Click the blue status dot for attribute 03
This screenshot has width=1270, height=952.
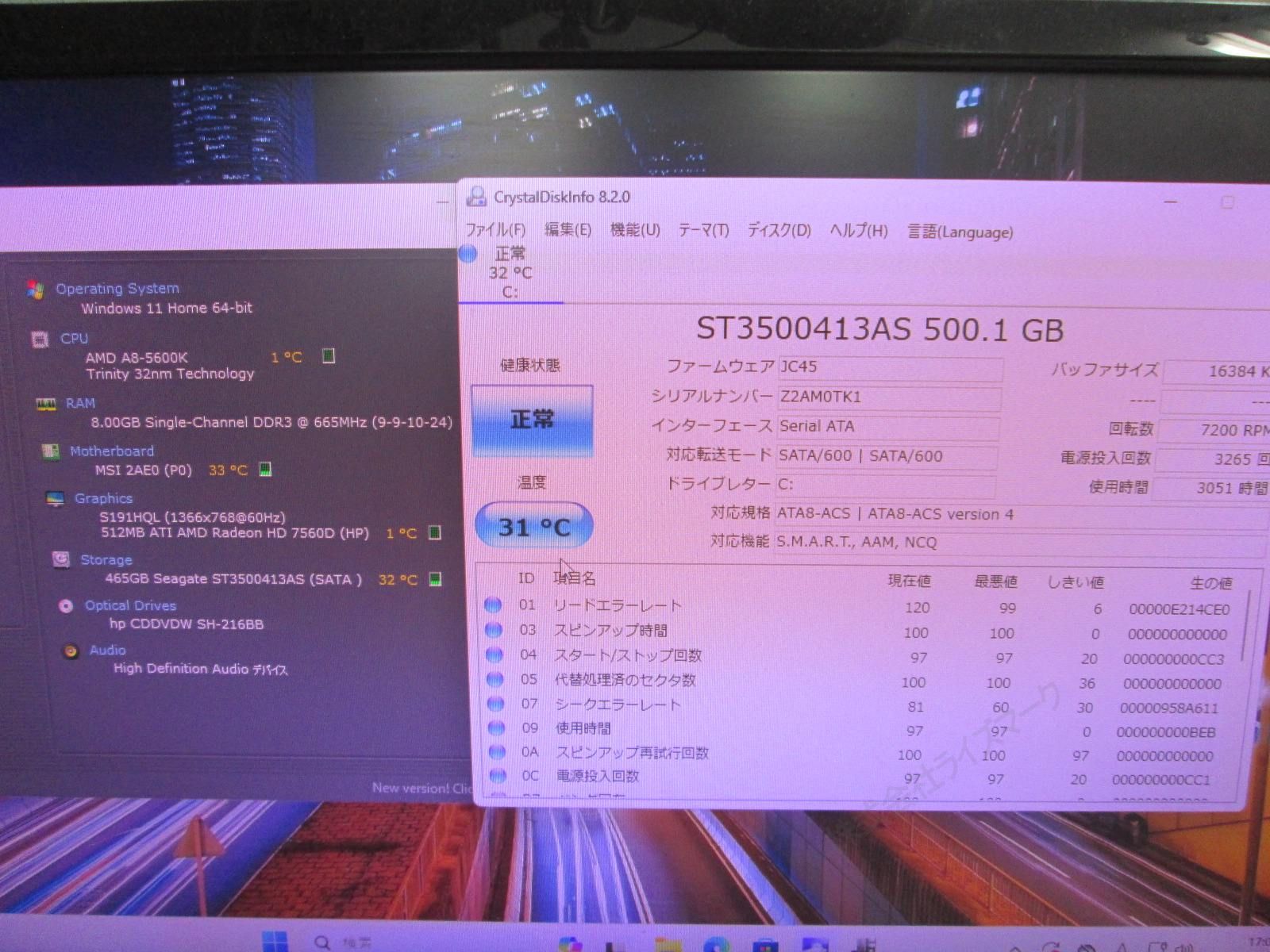pos(494,630)
